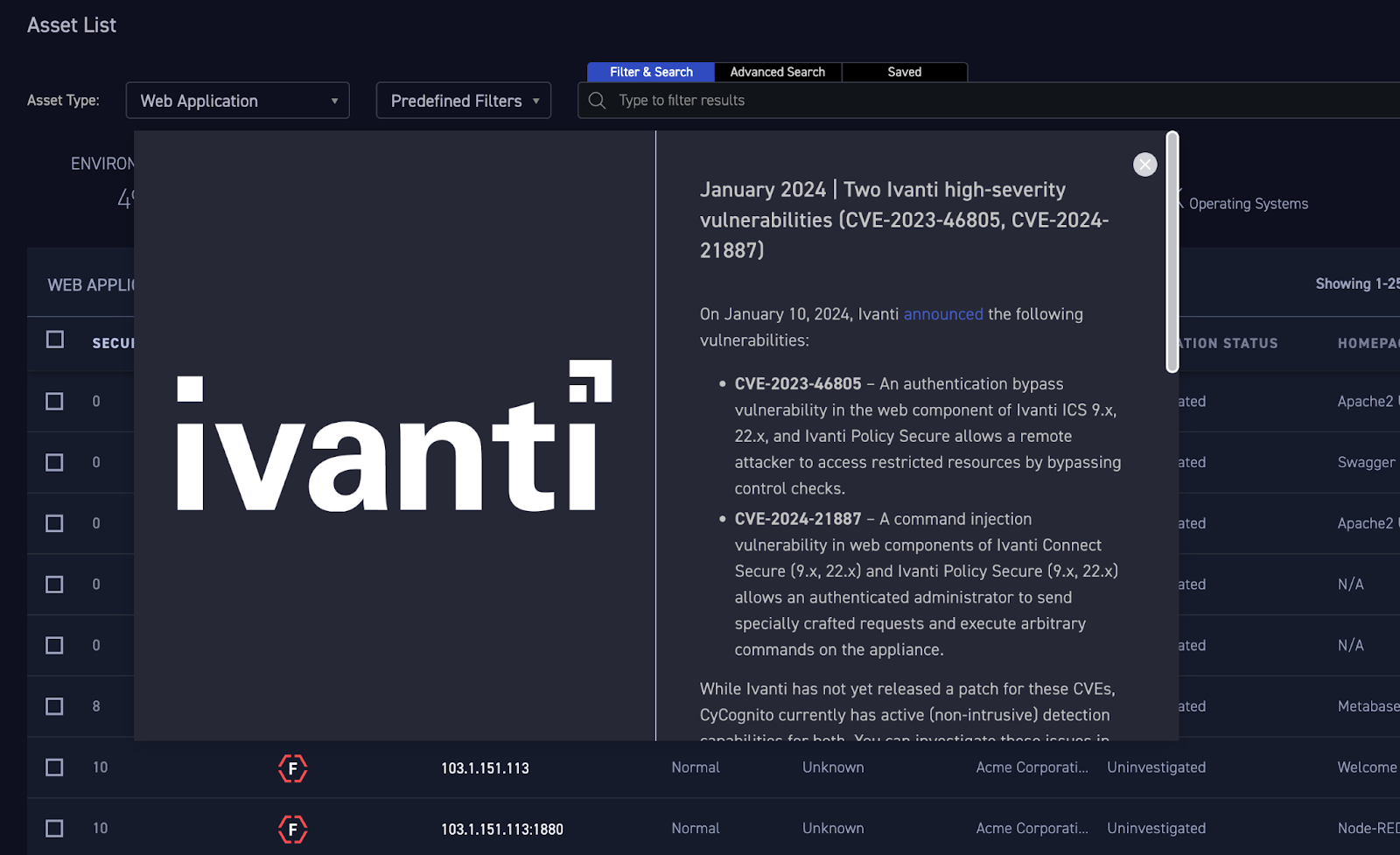Tick the checkbox on the first asset row
Viewport: 1400px width, 855px height.
click(54, 401)
